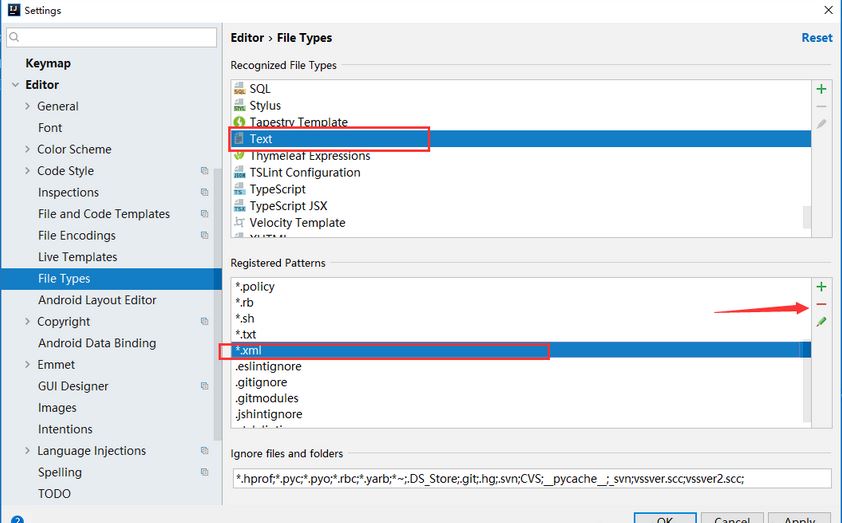Select the .gitignore pattern
The height and width of the screenshot is (523, 842).
pyautogui.click(x=521, y=382)
